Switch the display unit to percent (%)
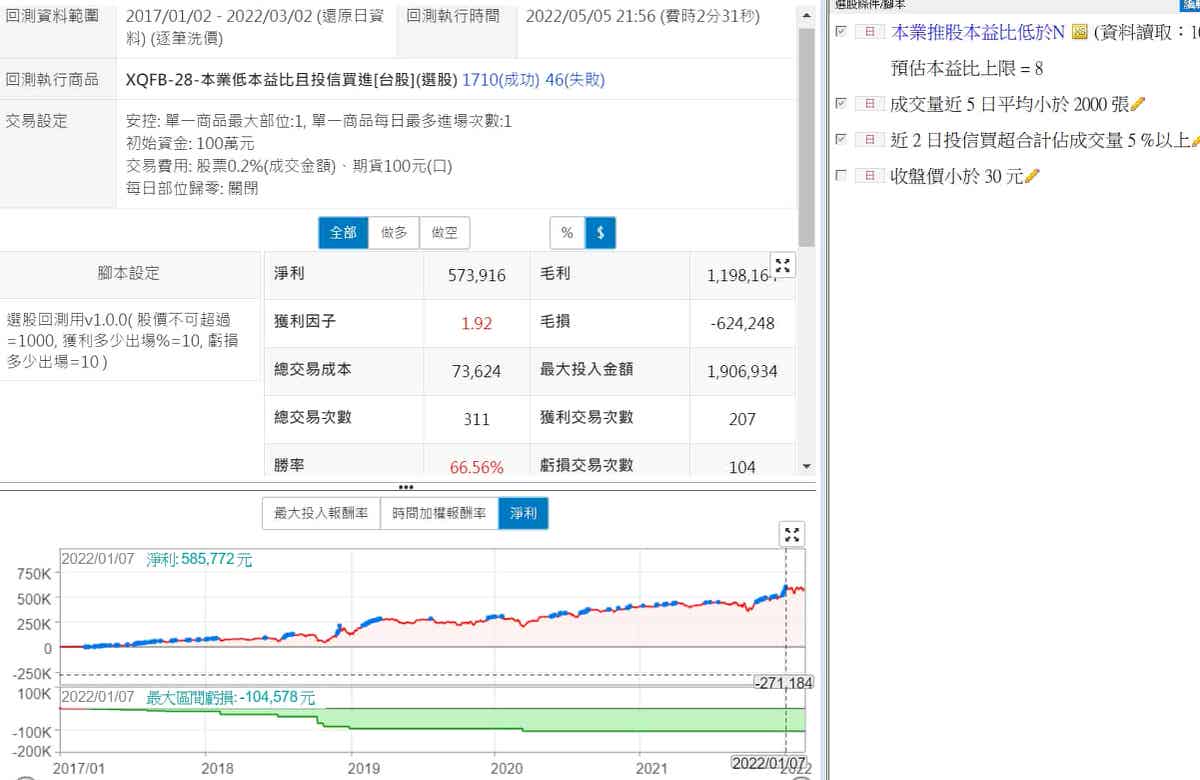Screen dimensions: 1200x780 (567, 233)
